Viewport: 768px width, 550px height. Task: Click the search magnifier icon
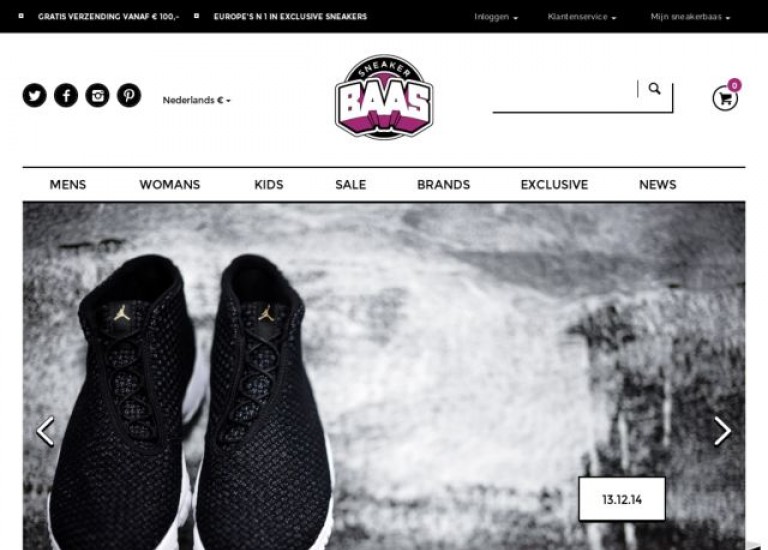click(x=654, y=89)
